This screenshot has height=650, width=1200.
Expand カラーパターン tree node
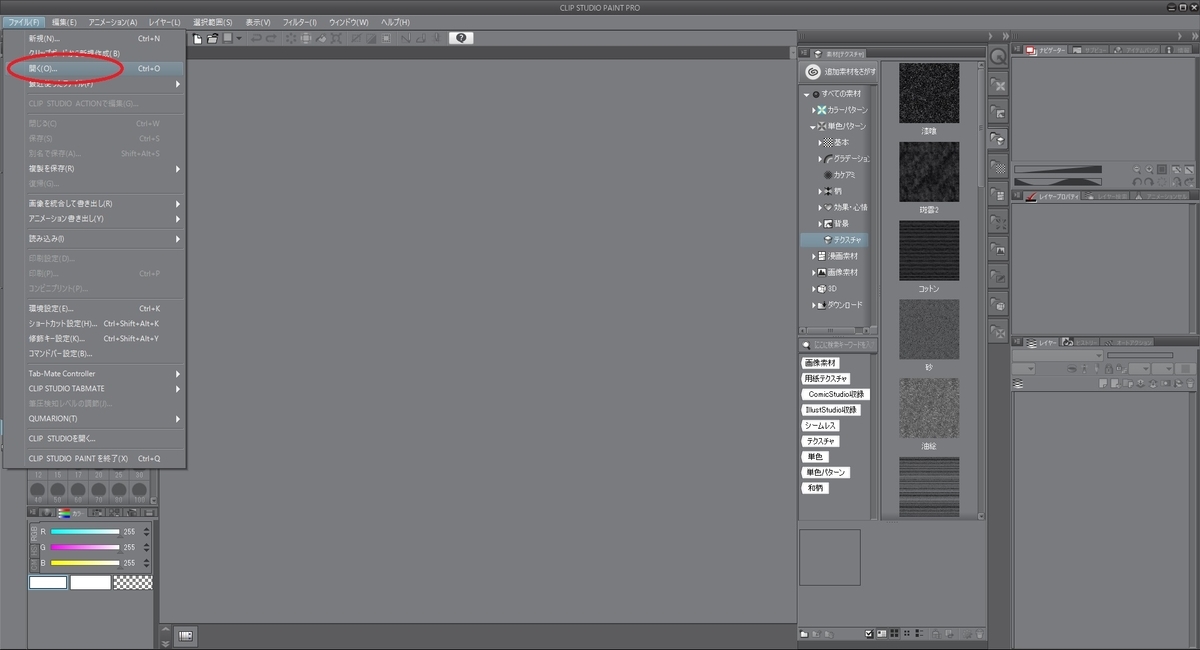click(814, 110)
